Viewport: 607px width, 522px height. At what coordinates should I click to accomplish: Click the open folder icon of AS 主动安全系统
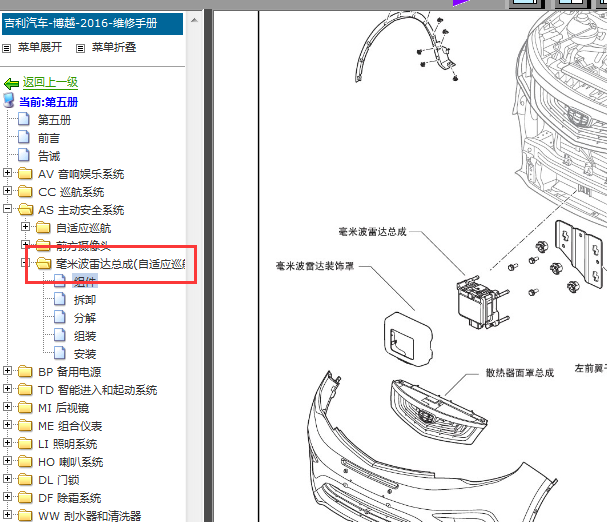pos(26,209)
